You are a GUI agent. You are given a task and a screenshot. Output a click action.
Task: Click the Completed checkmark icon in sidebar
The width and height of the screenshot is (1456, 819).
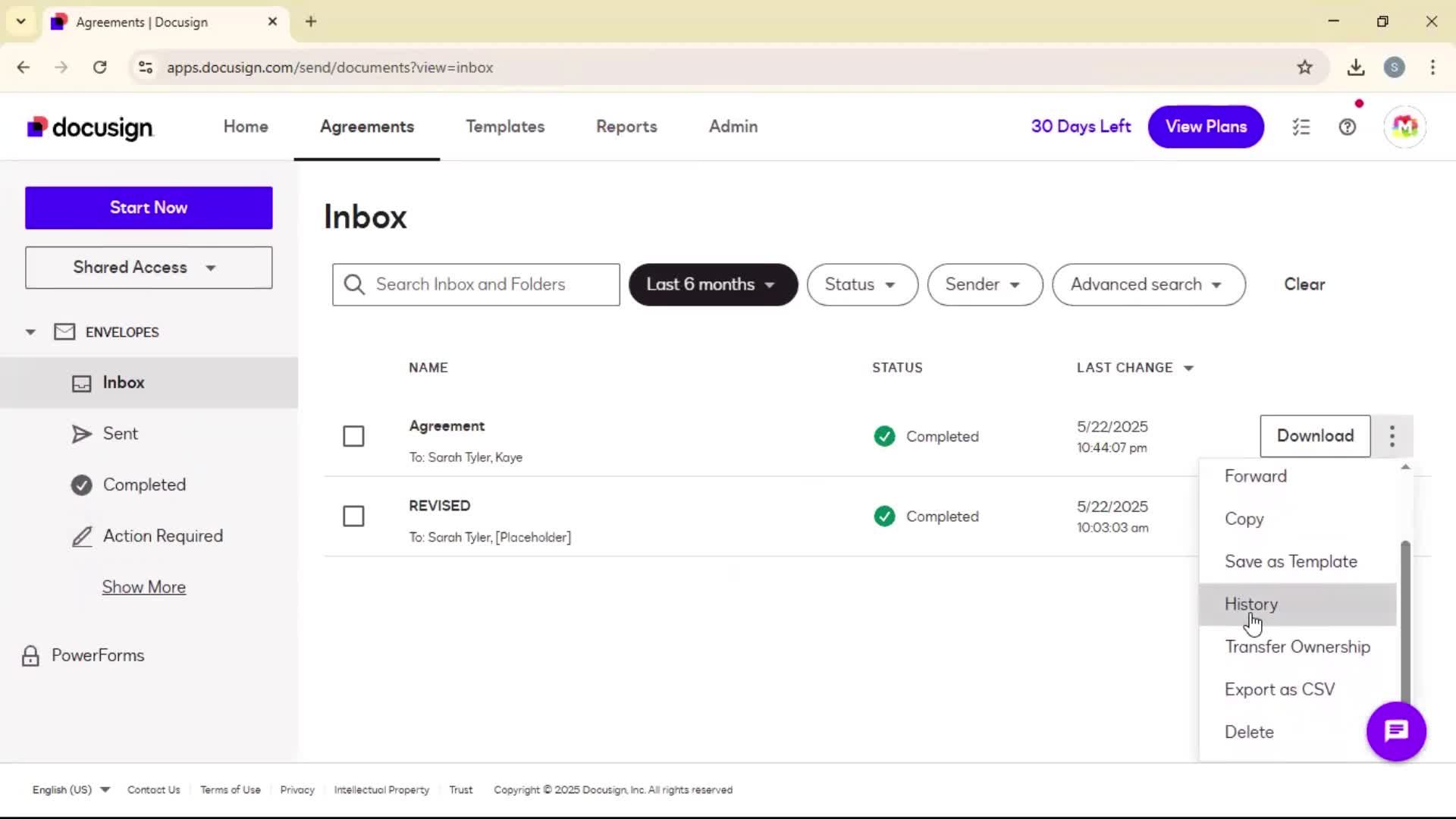(x=81, y=485)
